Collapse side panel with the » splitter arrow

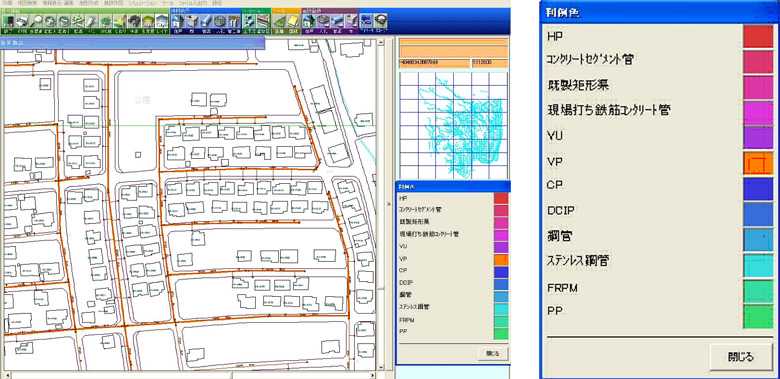(388, 203)
